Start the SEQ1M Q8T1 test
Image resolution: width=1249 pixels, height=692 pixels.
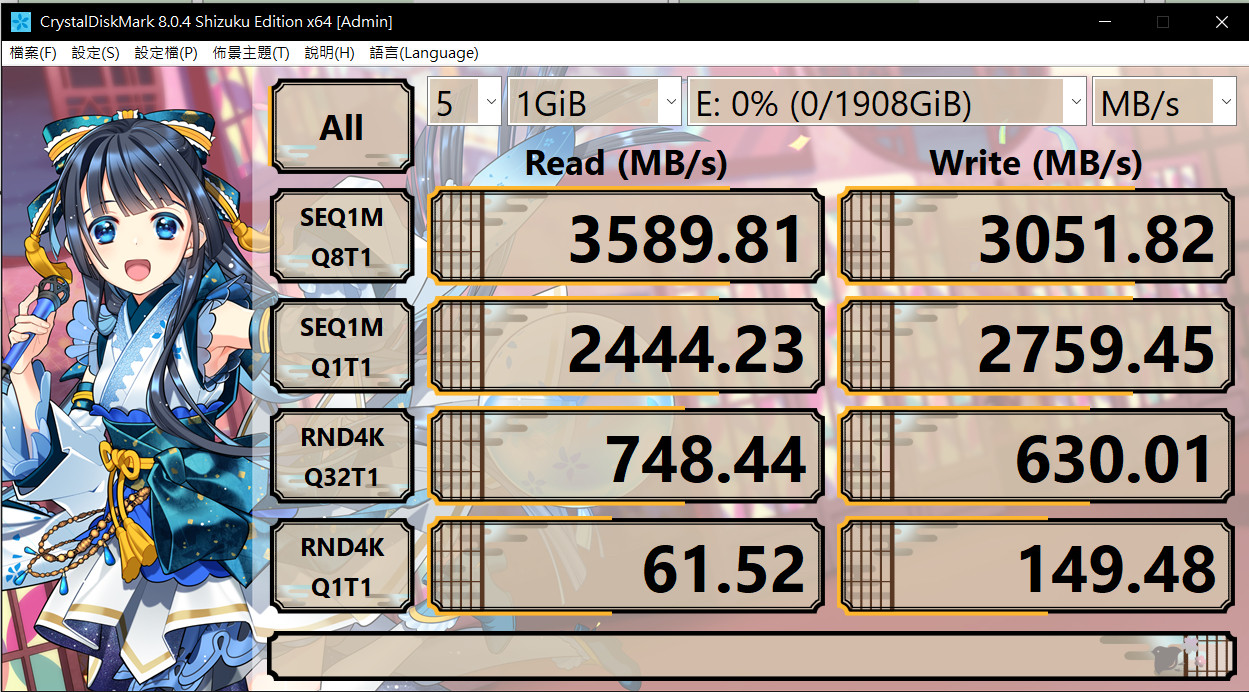point(342,237)
